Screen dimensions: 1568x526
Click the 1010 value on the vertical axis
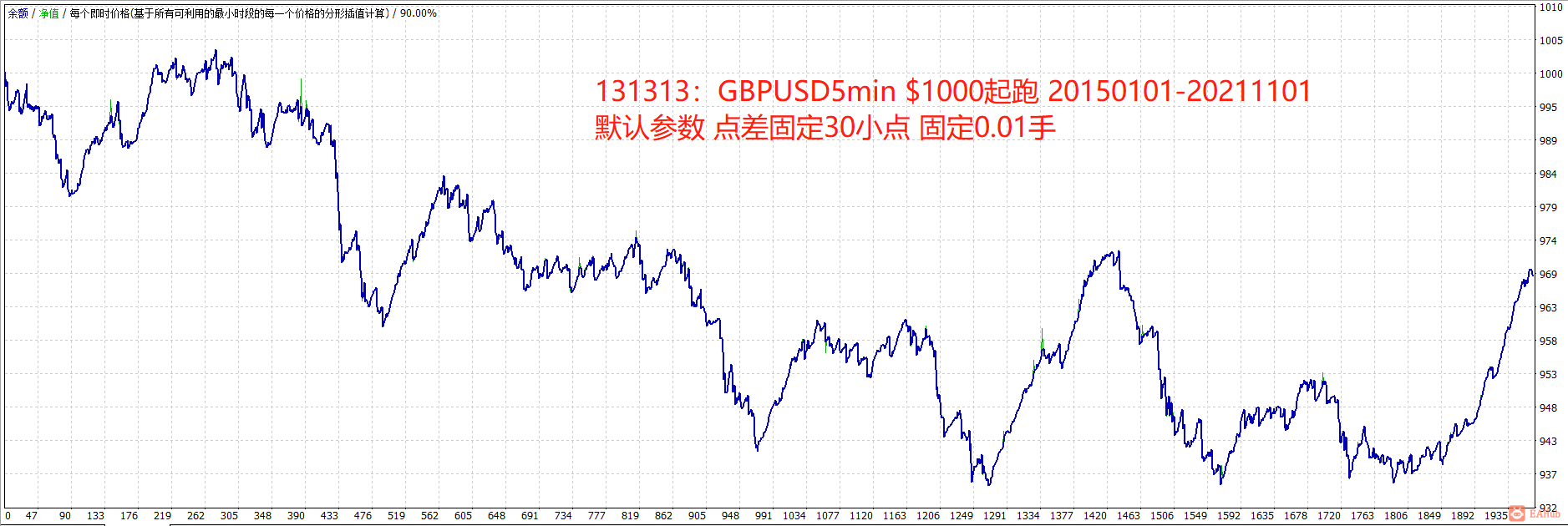tap(1550, 8)
